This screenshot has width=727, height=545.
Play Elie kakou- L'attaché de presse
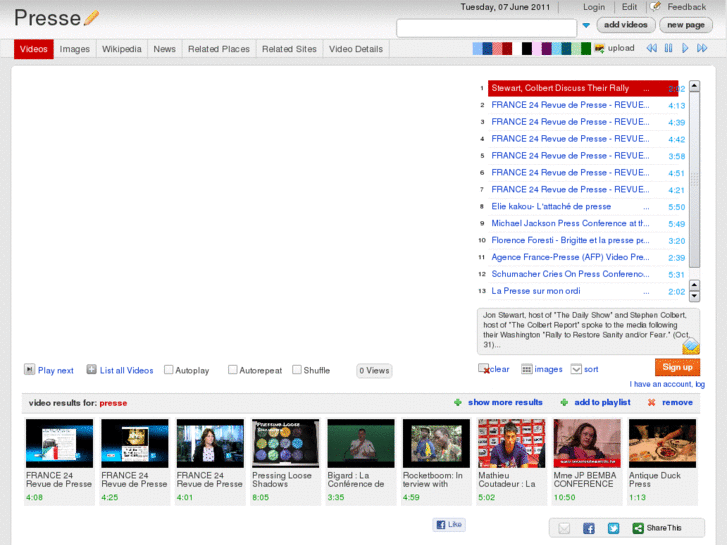(x=582, y=206)
